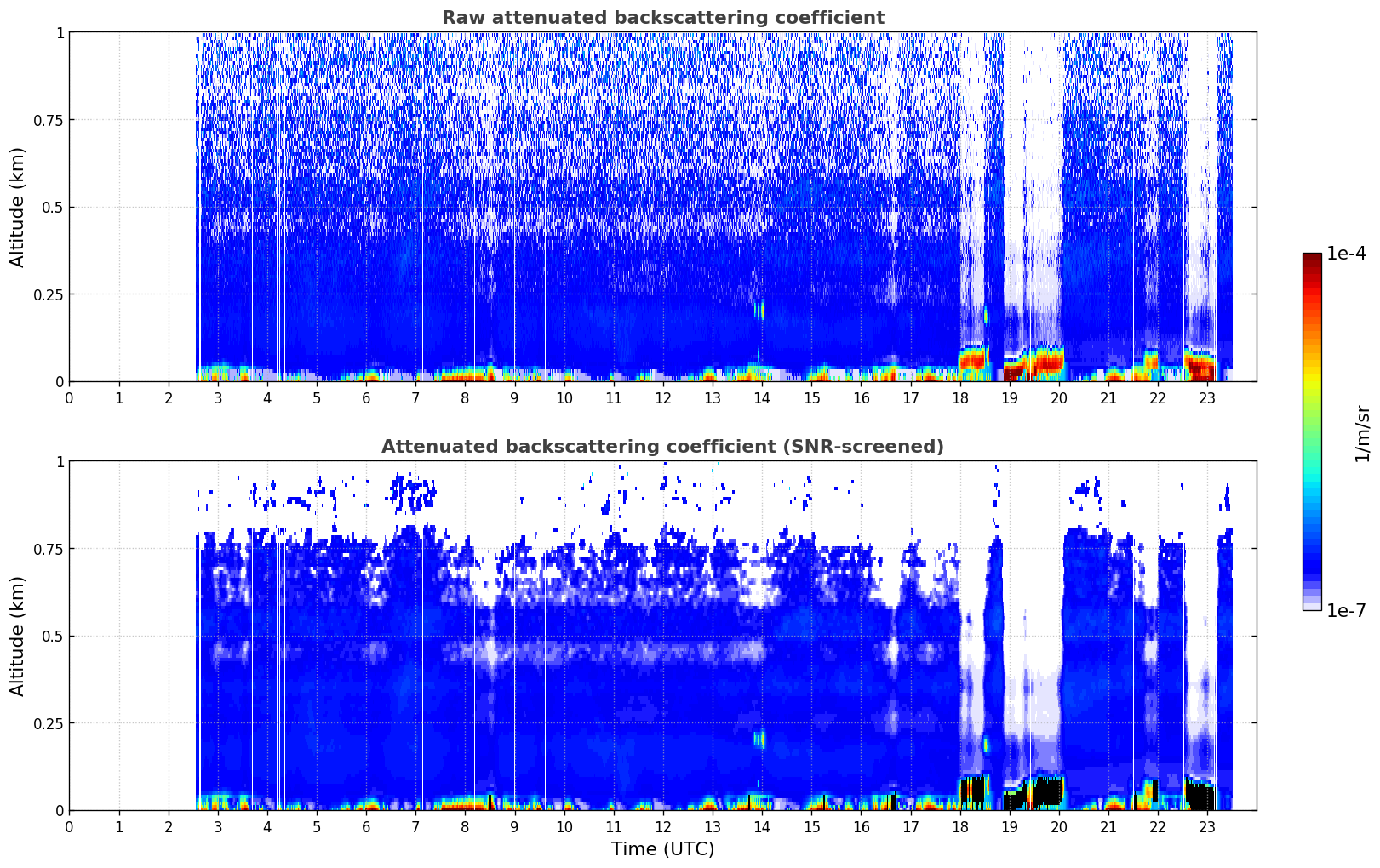The height and width of the screenshot is (868, 1380).
Task: Select hour 0 tick on top plot's time axis
Action: pos(70,397)
